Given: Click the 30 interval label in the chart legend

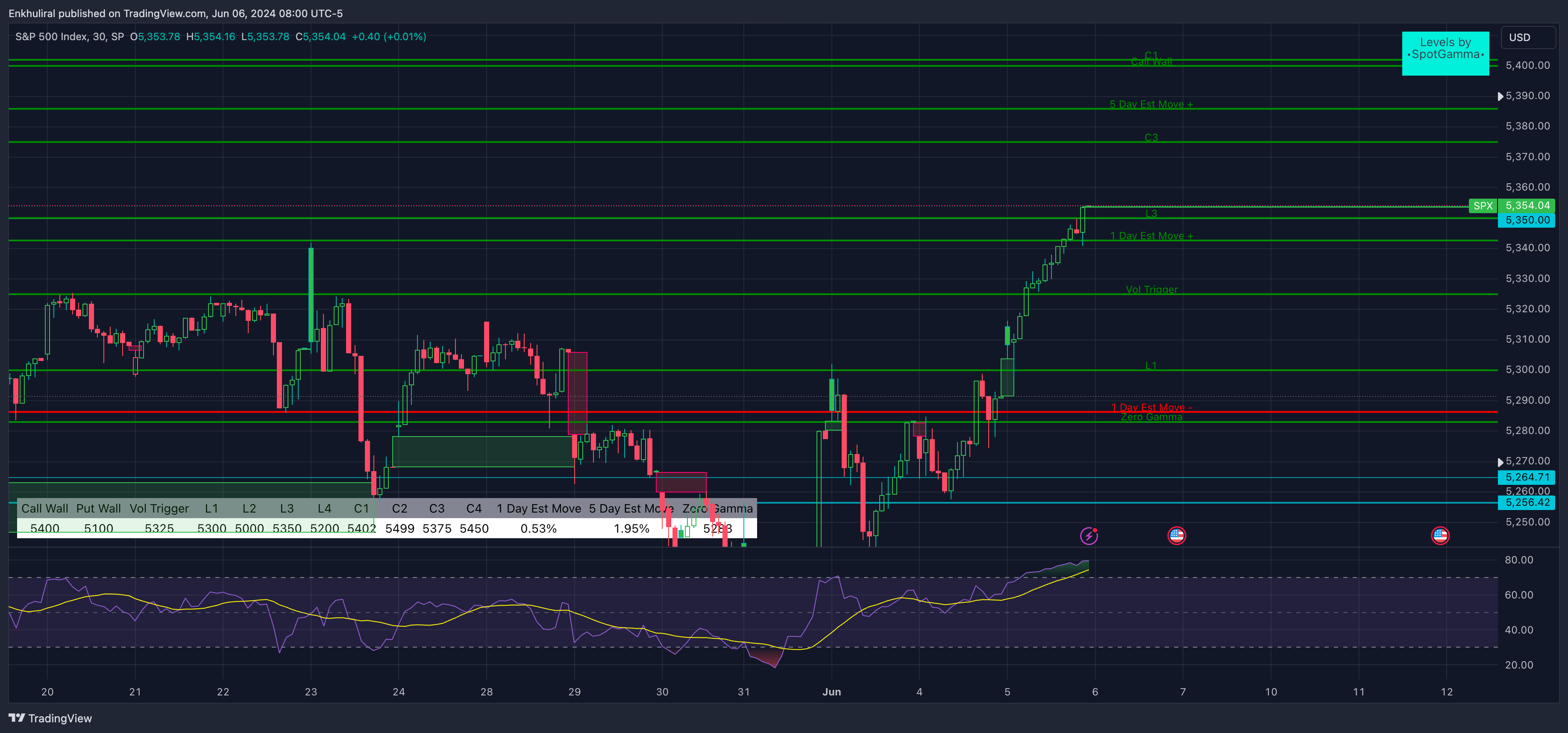Looking at the screenshot, I should click(98, 37).
